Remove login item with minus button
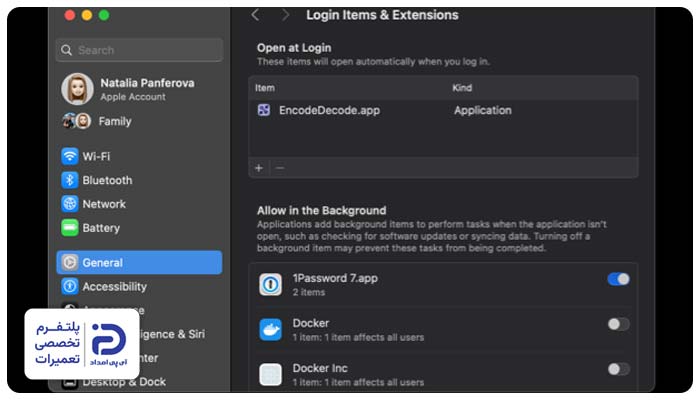The image size is (700, 400). 280,168
